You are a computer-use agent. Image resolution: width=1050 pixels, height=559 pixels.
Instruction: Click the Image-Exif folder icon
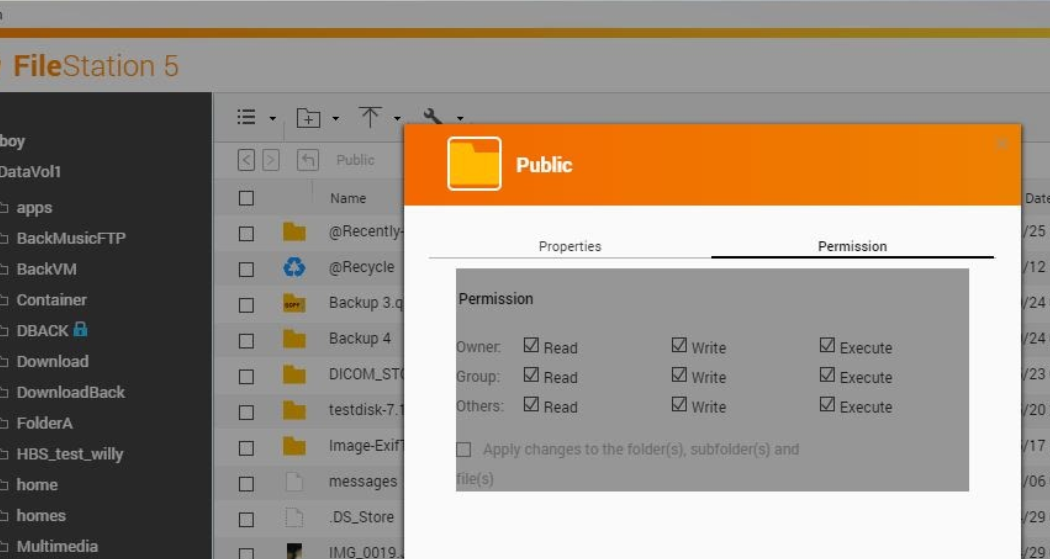tap(294, 446)
